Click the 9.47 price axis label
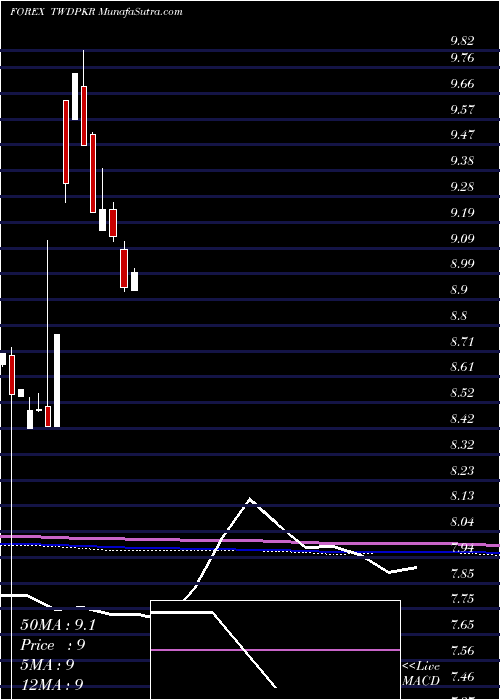 tap(462, 135)
